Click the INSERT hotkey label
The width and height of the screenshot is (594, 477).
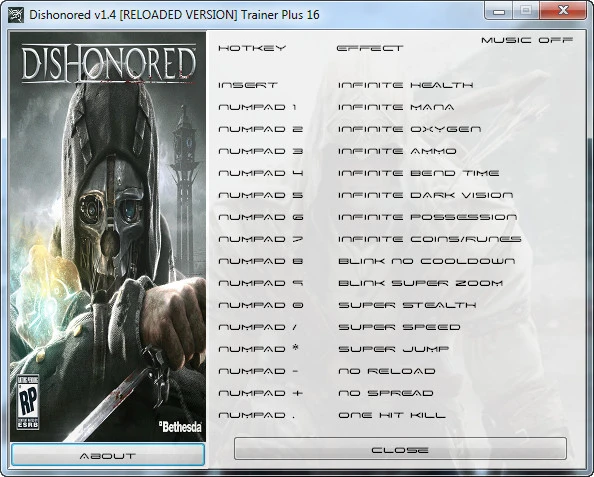click(x=248, y=85)
